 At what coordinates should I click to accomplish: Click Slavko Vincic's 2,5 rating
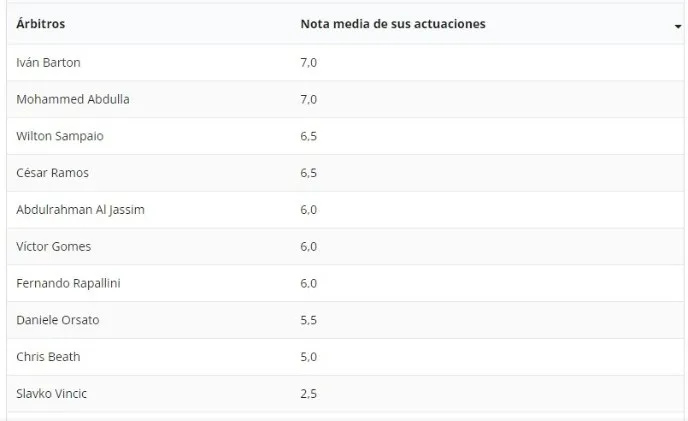[x=309, y=394]
